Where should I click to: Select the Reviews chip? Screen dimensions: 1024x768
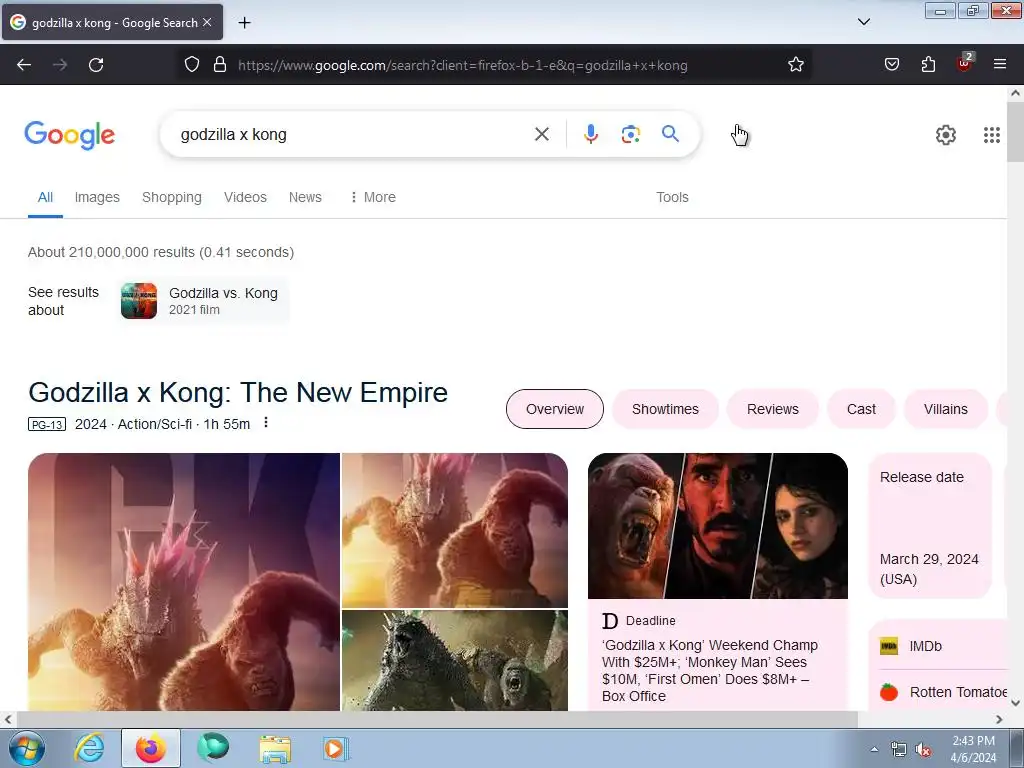click(773, 409)
